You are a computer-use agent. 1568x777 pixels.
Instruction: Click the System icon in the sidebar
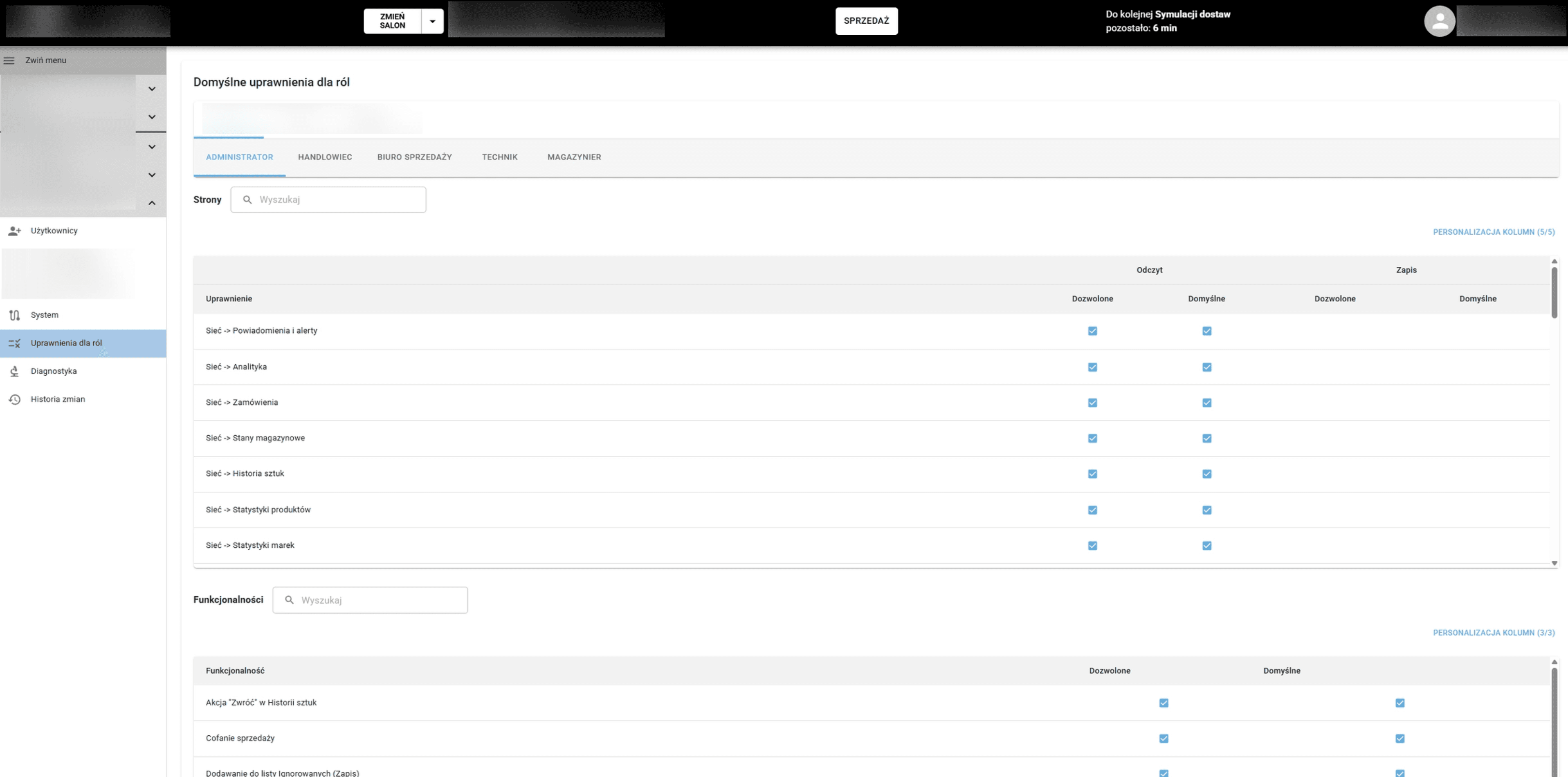[x=15, y=315]
